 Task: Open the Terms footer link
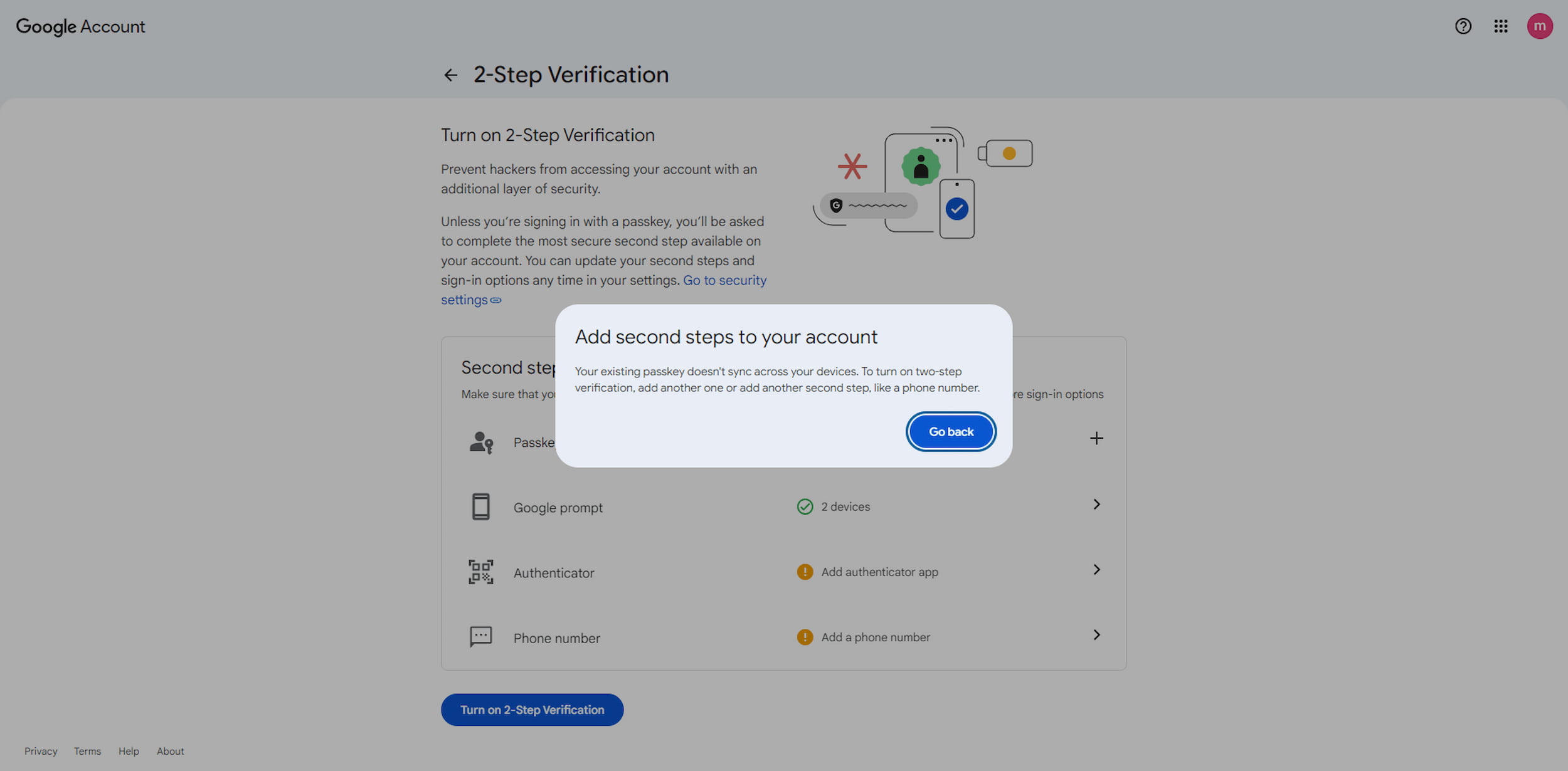(87, 752)
